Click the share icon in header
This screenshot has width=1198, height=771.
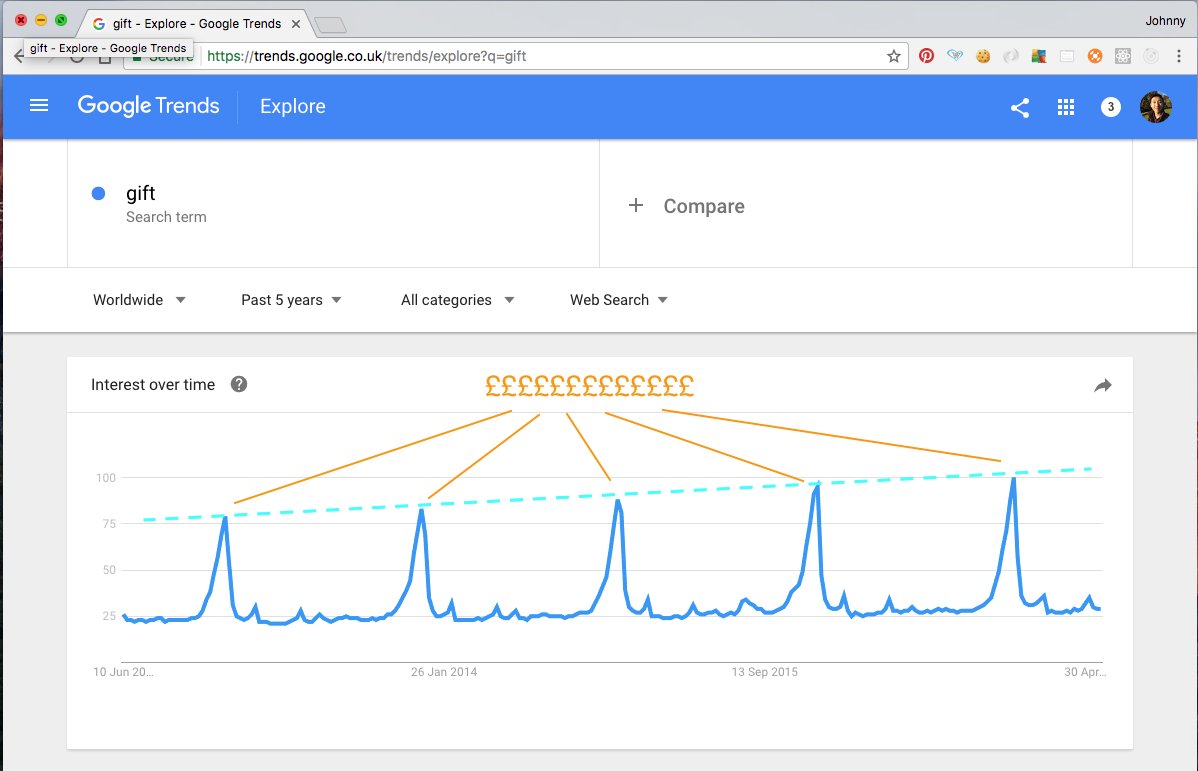pos(1020,108)
